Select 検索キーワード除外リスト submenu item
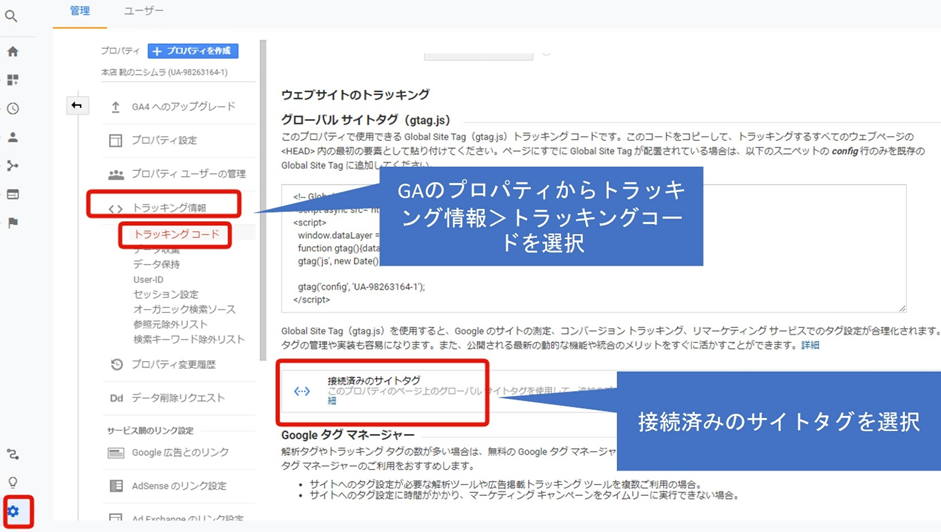Viewport: 941px width, 532px height. coord(189,339)
